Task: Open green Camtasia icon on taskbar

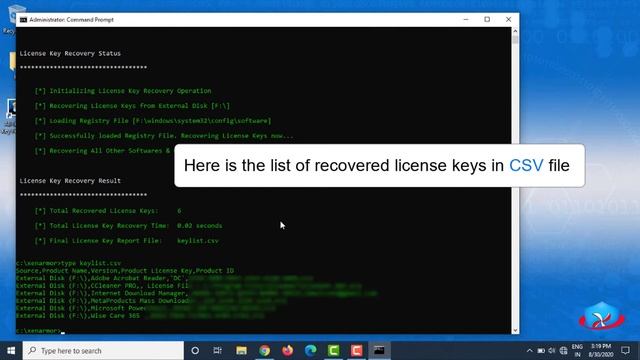Action: coord(333,351)
